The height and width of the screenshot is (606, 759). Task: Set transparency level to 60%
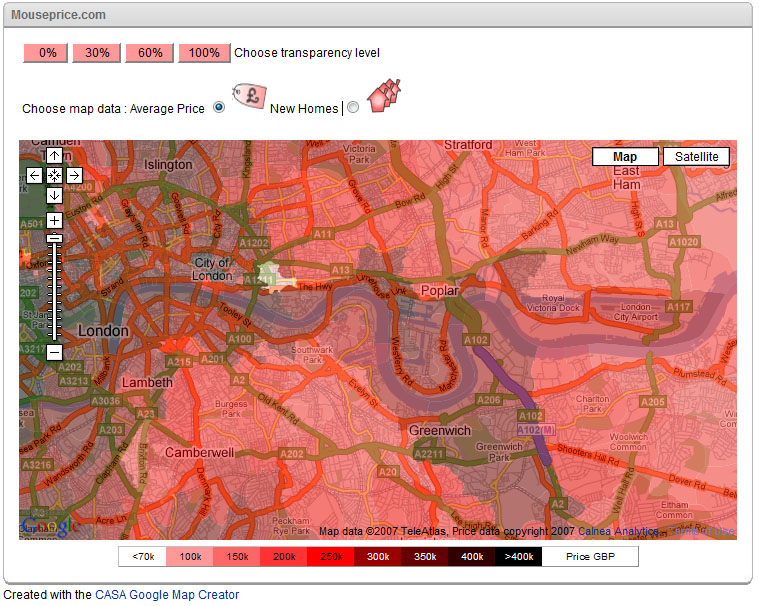click(150, 53)
